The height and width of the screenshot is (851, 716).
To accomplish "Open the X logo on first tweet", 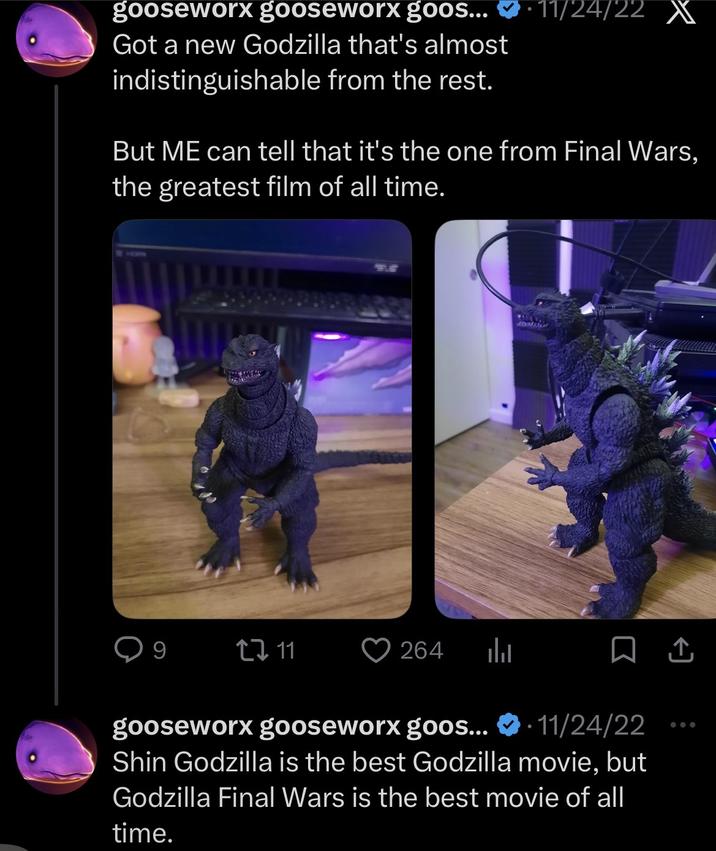I will click(x=681, y=12).
